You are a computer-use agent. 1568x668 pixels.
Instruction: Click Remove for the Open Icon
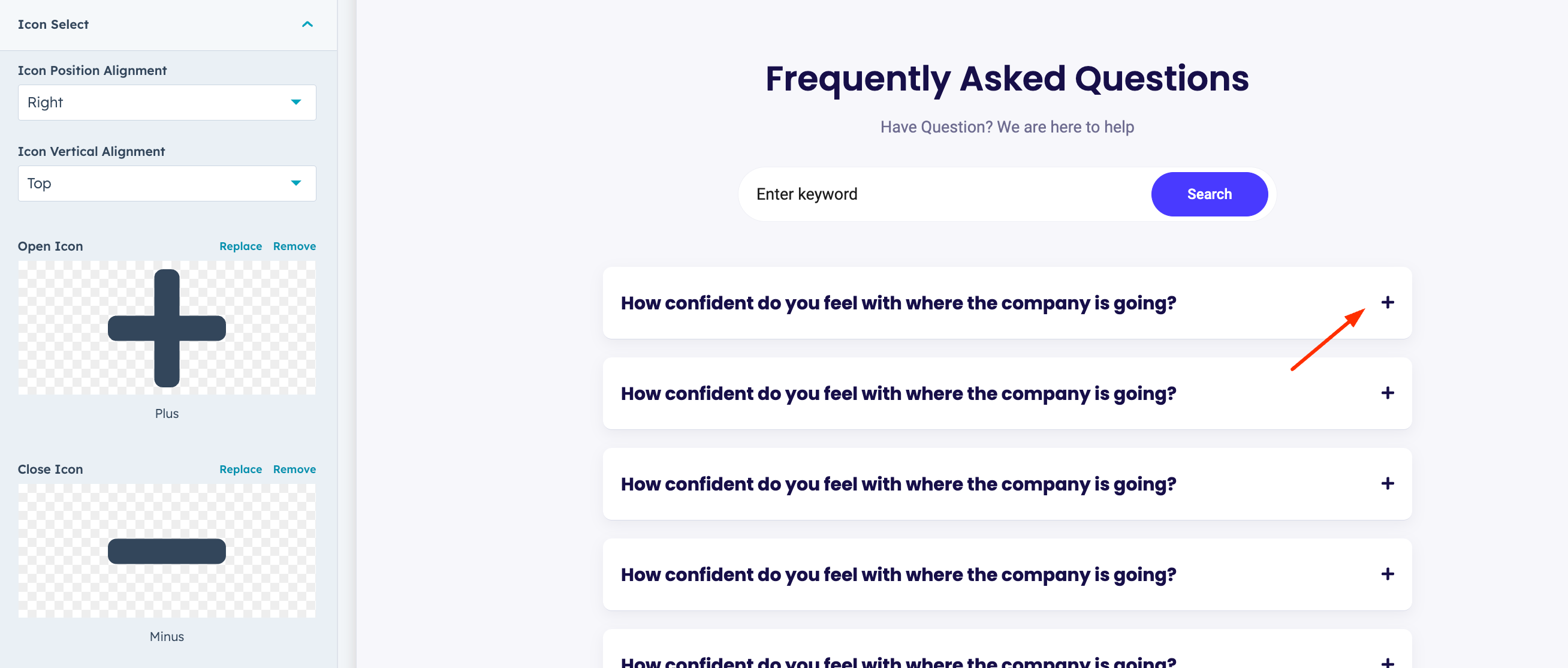[294, 246]
